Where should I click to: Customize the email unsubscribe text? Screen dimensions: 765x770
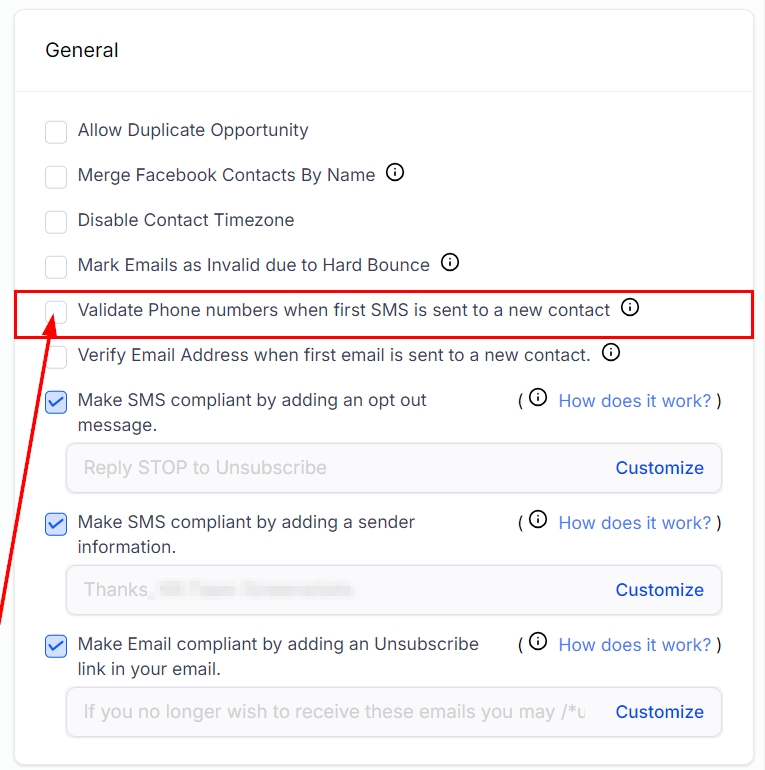pyautogui.click(x=659, y=712)
